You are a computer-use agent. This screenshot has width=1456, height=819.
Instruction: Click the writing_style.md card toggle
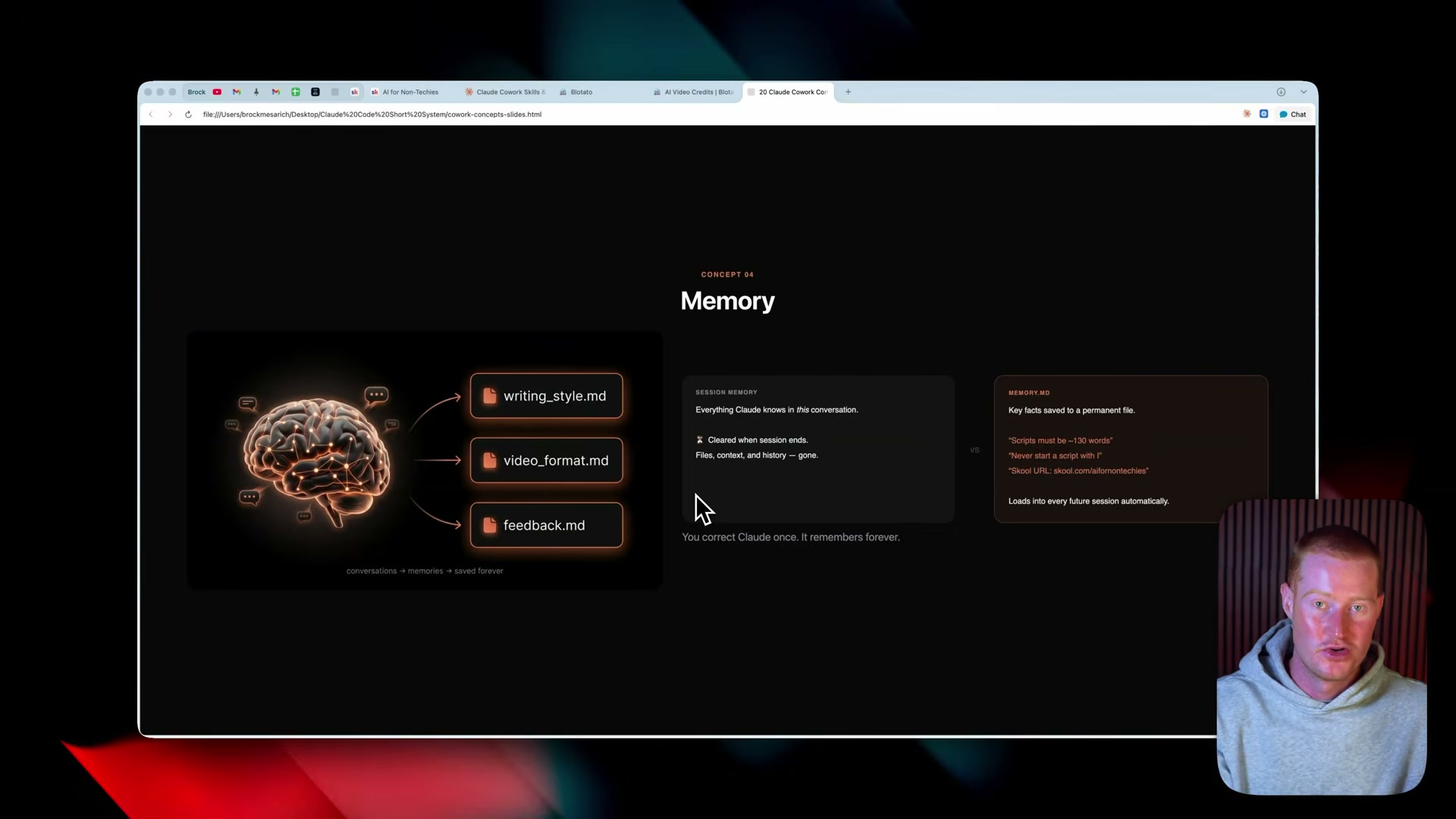(x=546, y=395)
